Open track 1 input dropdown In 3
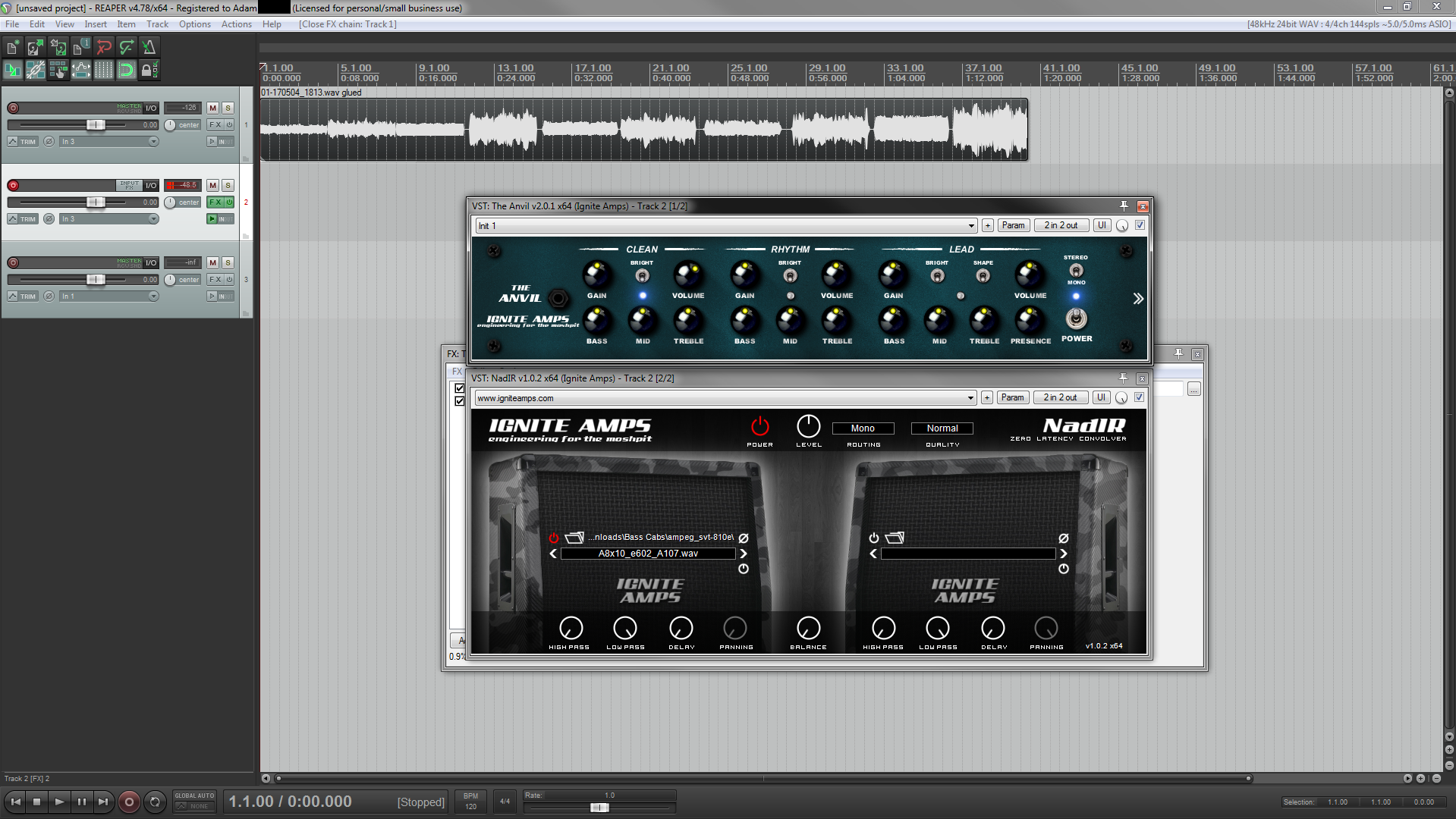Image resolution: width=1456 pixels, height=819 pixels. 109,142
